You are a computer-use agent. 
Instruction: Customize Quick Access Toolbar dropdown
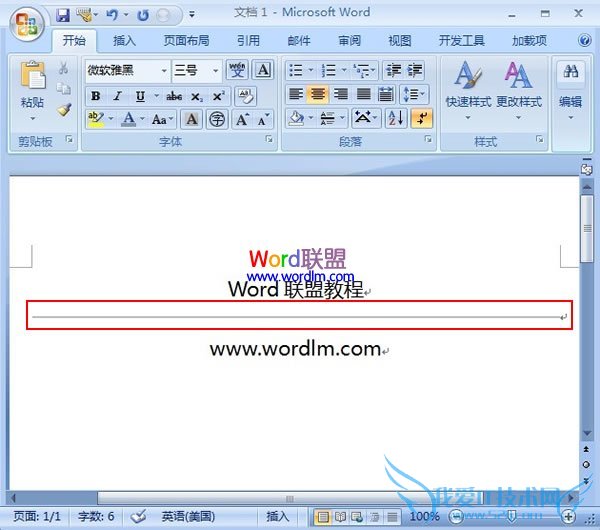pos(192,15)
